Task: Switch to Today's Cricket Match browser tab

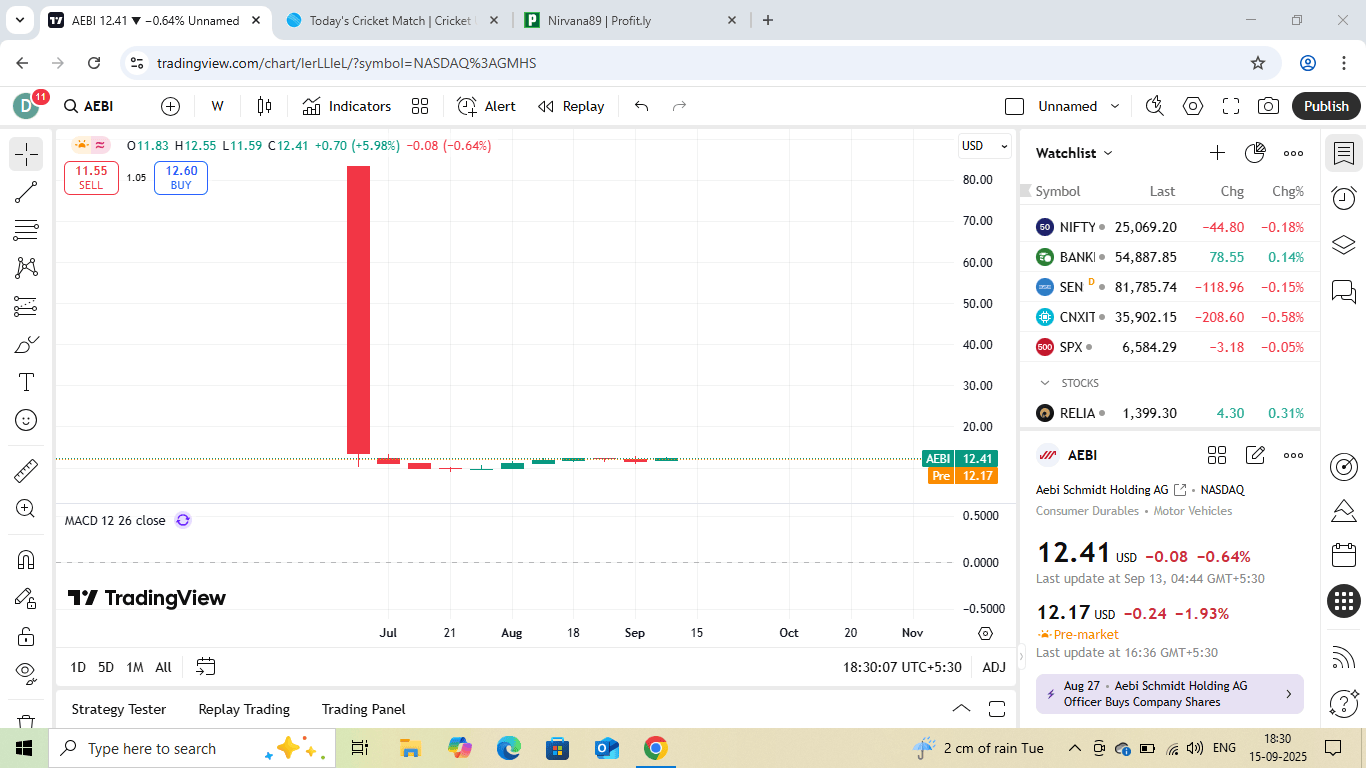Action: 391,20
